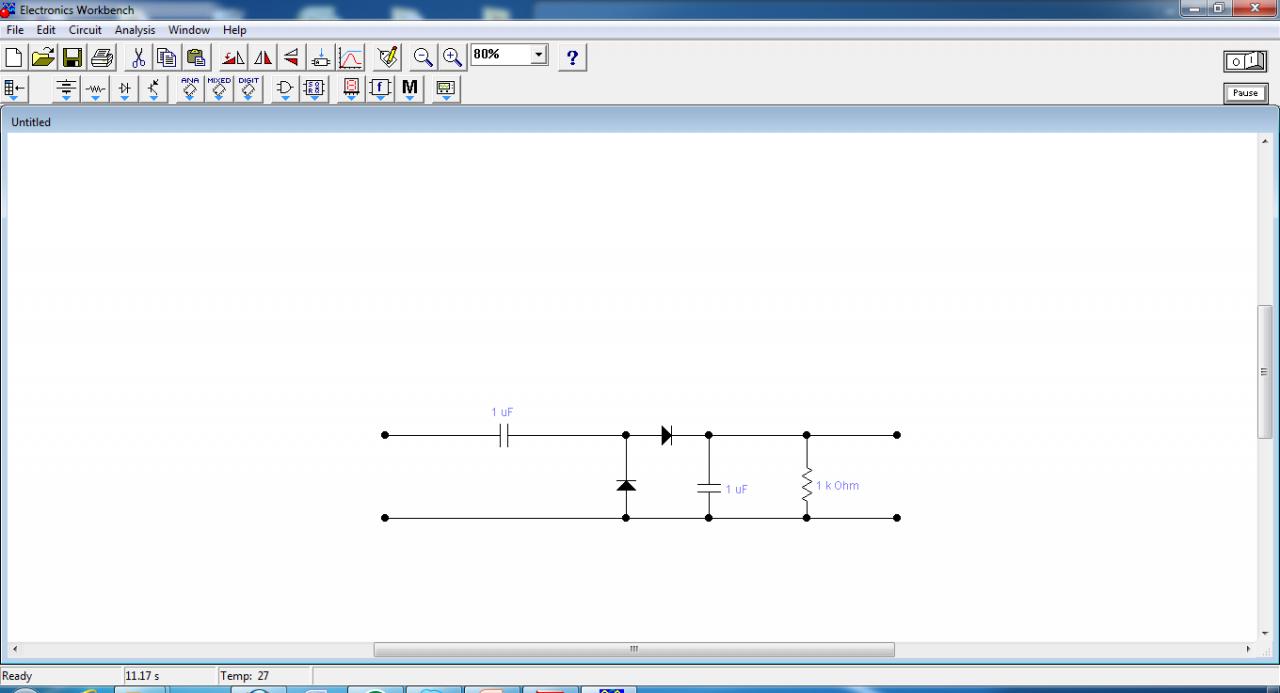1280x693 pixels.
Task: Click the Untitled circuit window title
Action: coord(31,122)
